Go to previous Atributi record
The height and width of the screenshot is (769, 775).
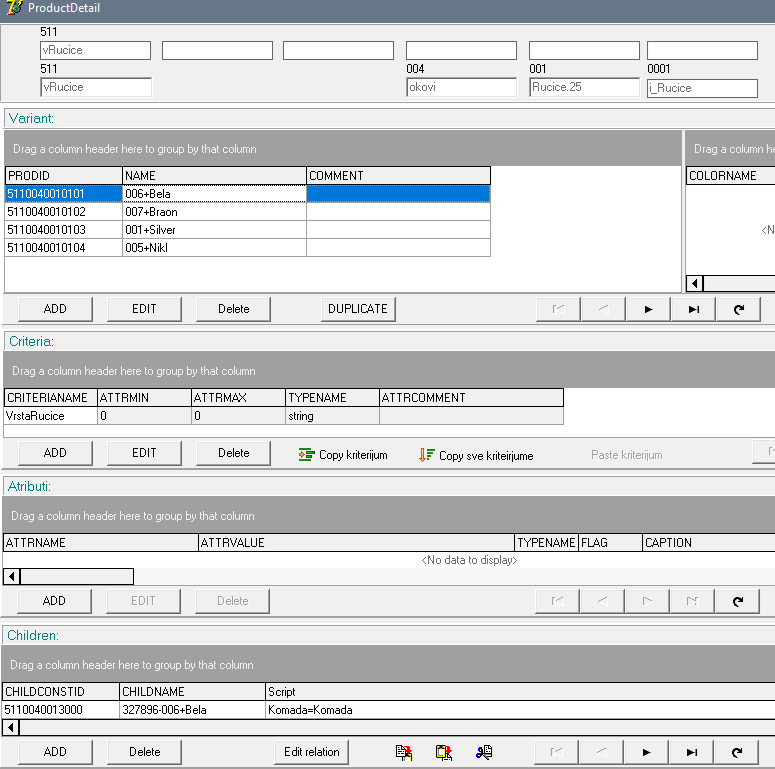[602, 601]
